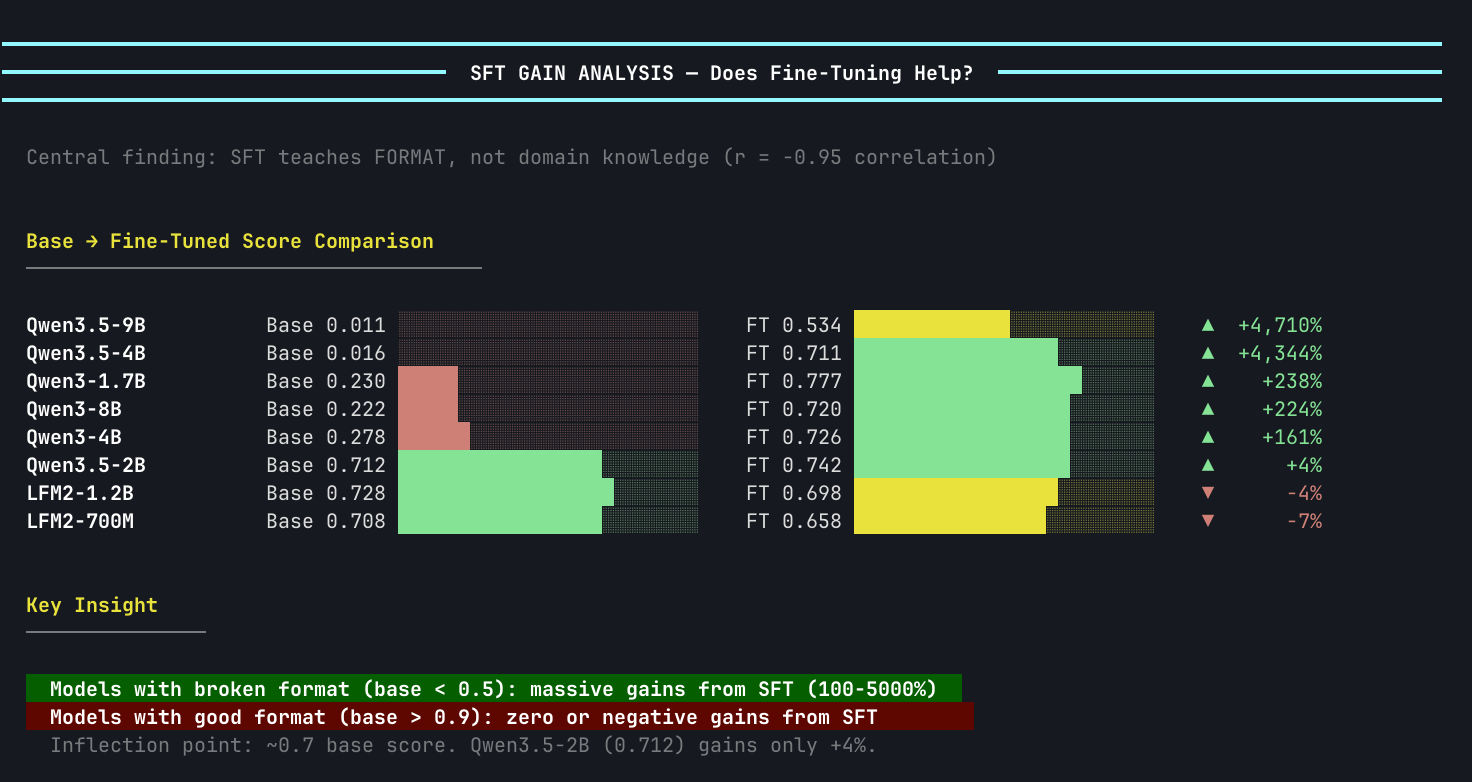
Task: Click the "Key Insight" heading
Action: point(92,605)
